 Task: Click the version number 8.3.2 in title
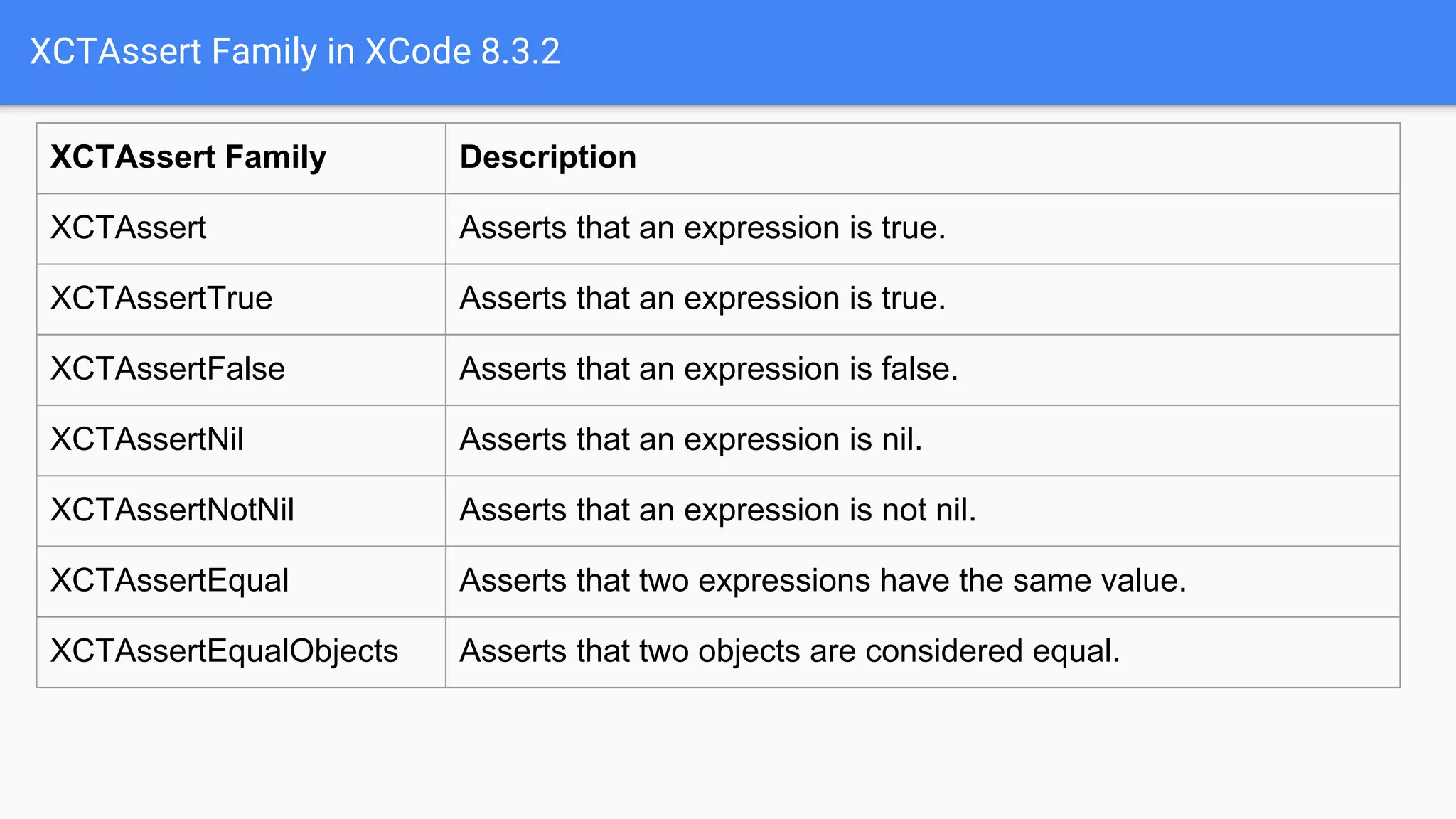pos(520,52)
